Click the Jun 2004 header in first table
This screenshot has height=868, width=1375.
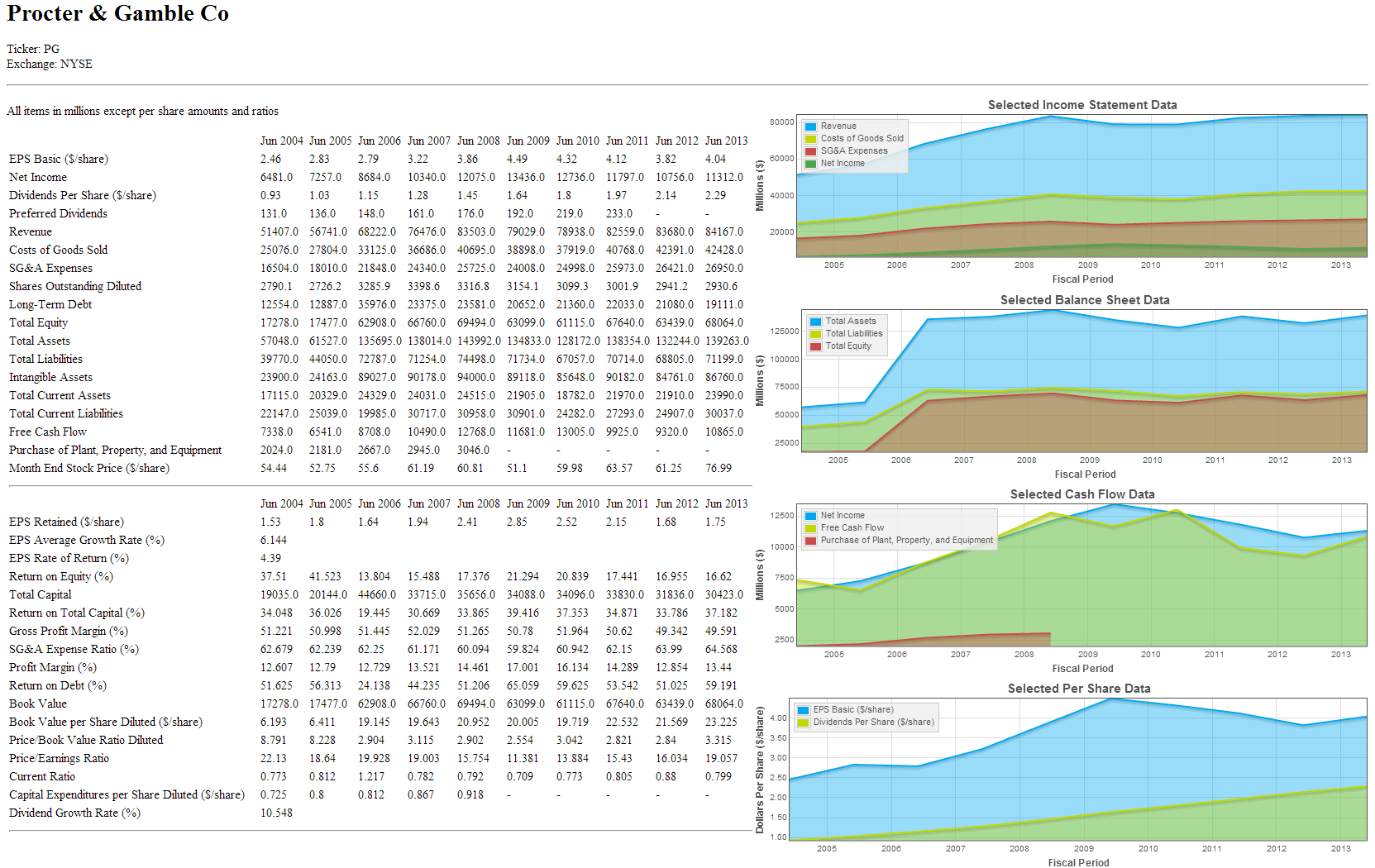coord(282,141)
